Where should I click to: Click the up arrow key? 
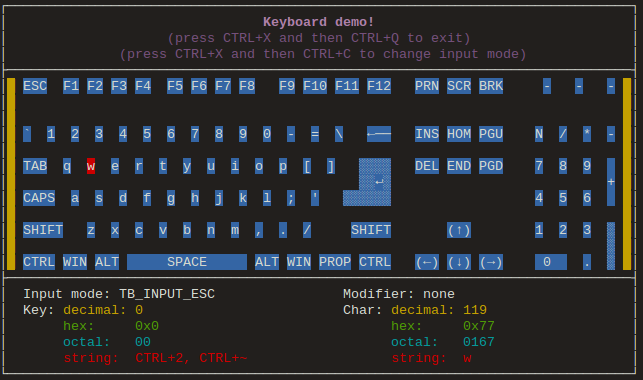click(x=459, y=230)
